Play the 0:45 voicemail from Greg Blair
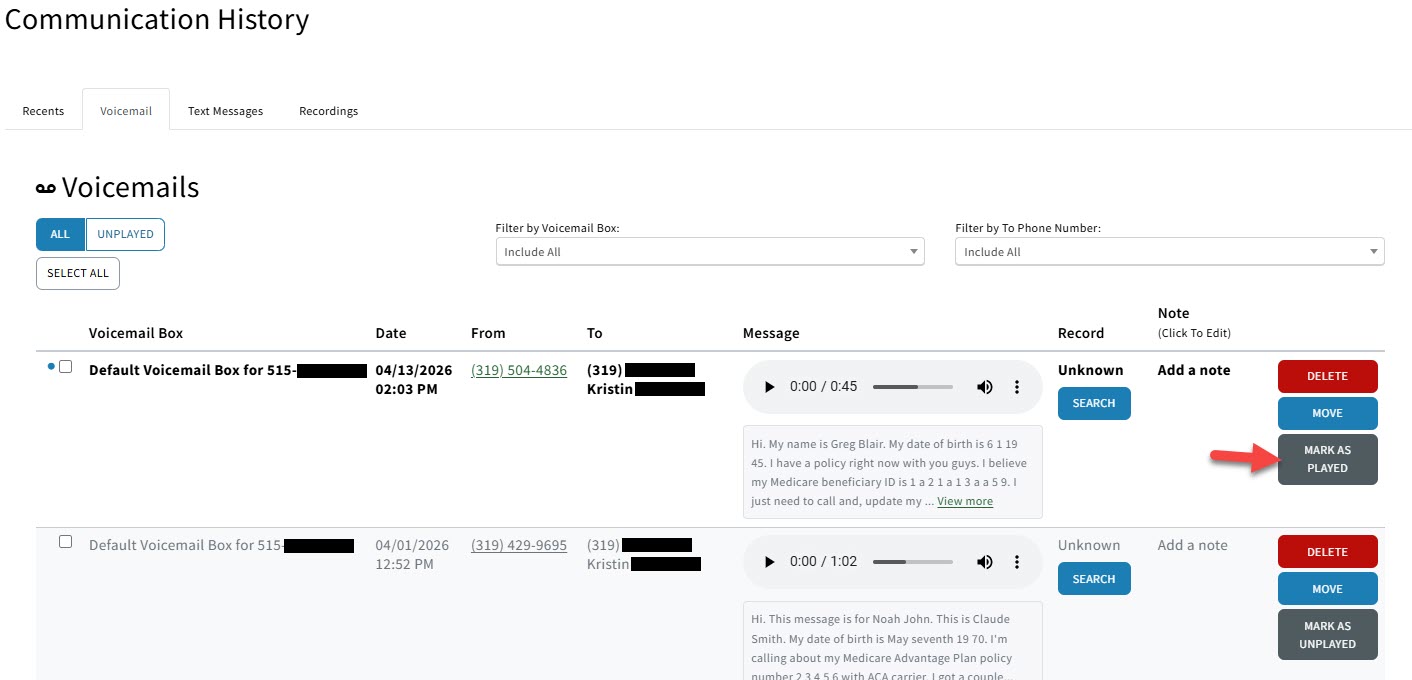 [769, 387]
